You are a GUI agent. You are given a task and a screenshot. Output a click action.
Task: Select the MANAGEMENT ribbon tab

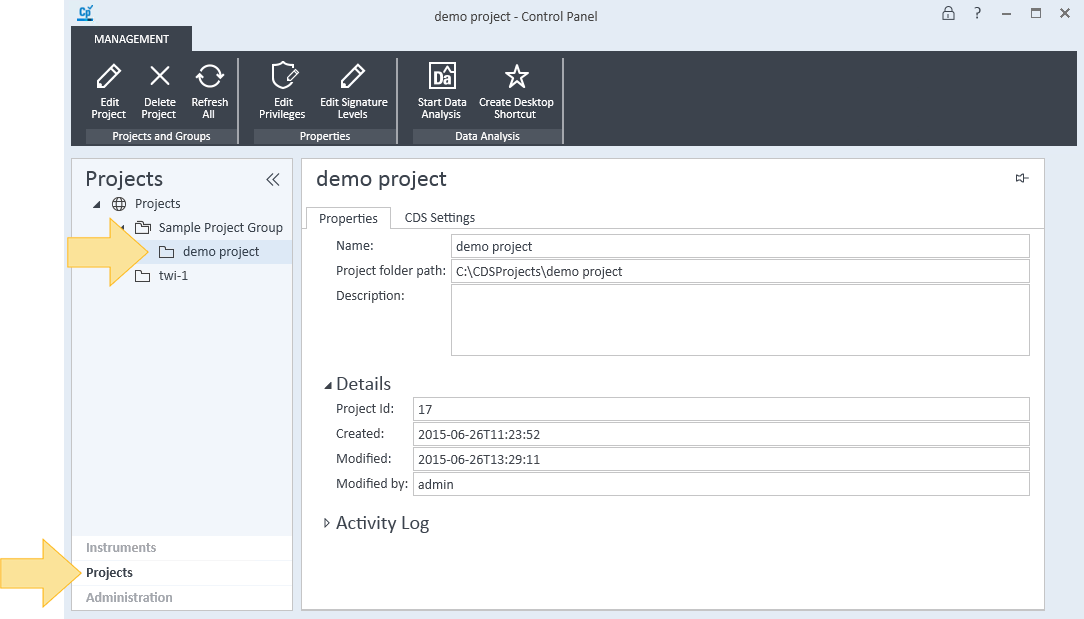[x=131, y=39]
